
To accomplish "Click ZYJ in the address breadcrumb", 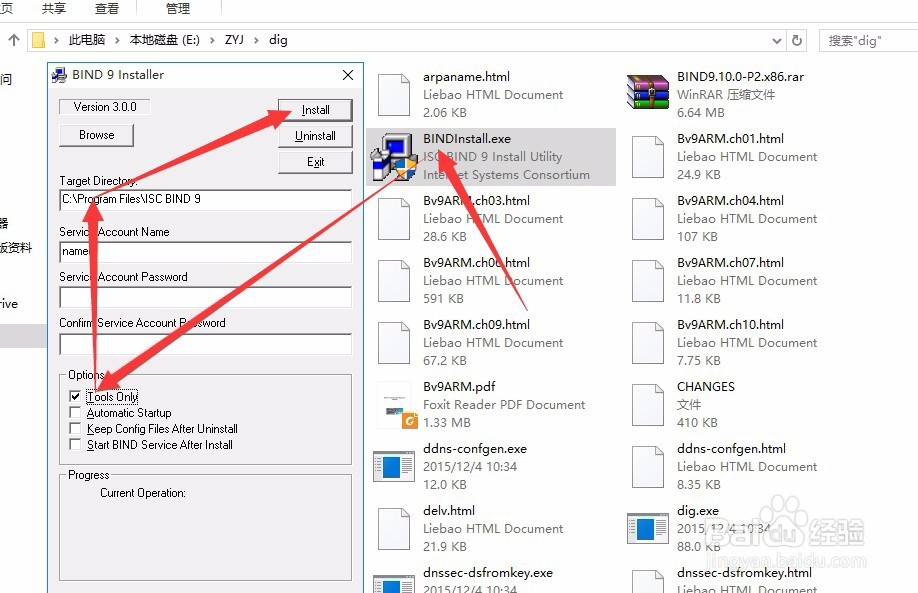I will tap(234, 40).
